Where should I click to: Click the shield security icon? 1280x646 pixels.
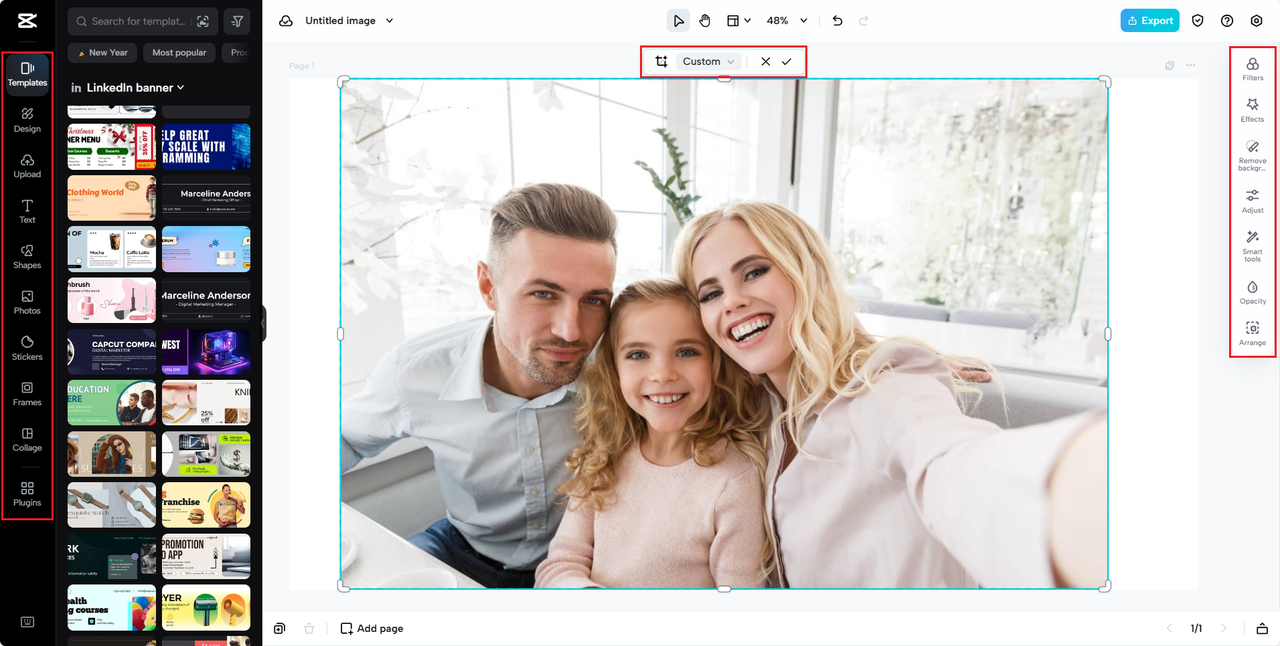tap(1197, 21)
